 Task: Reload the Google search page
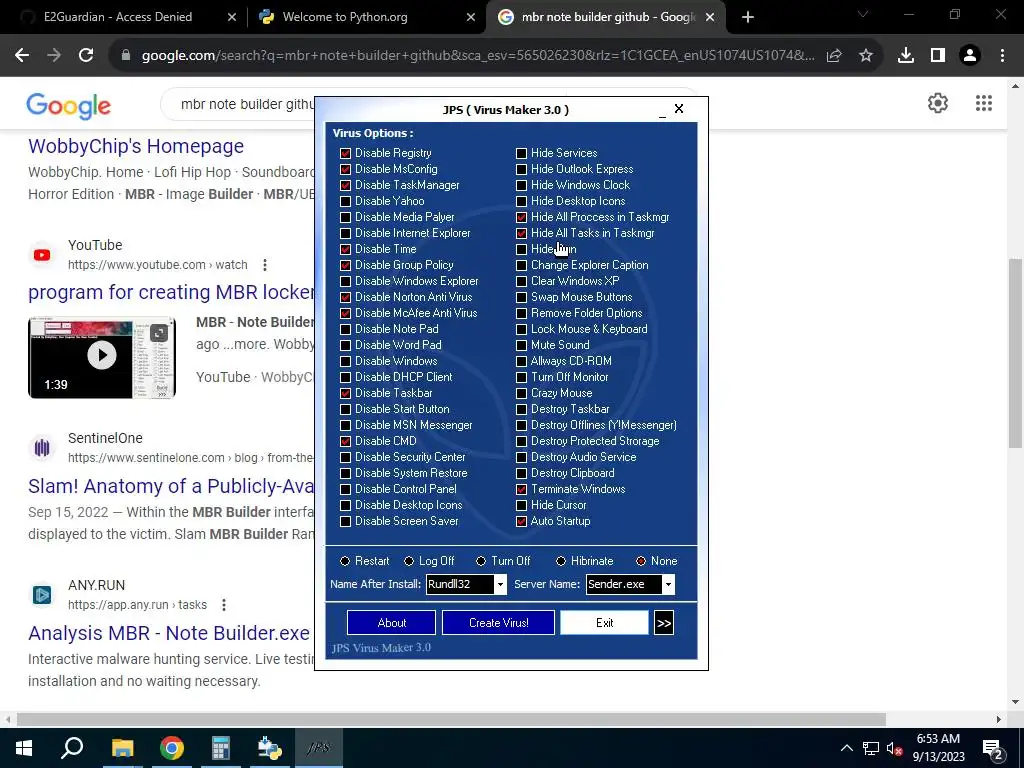[86, 56]
